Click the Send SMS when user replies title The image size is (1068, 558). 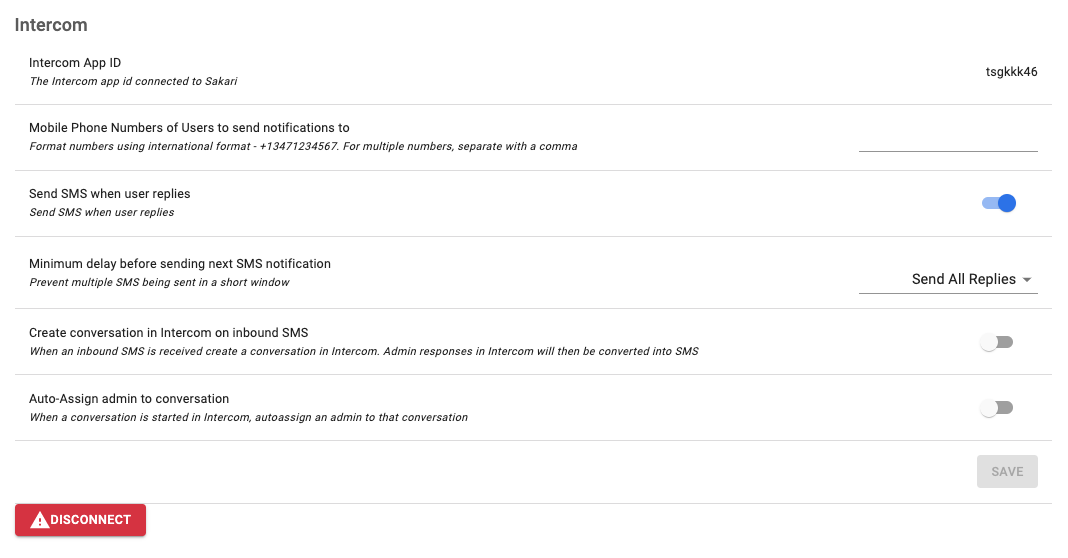point(110,193)
